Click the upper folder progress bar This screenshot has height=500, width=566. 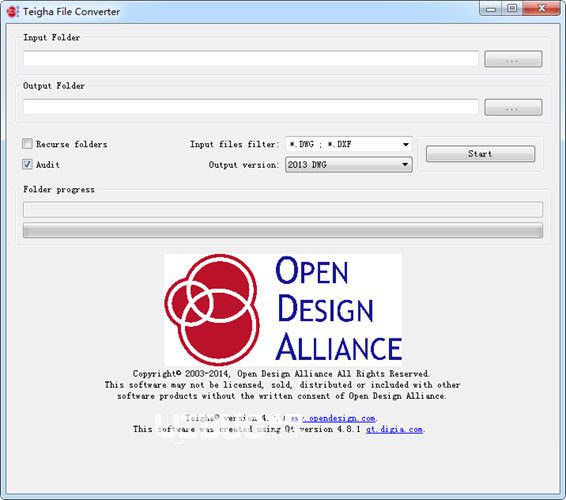coord(283,210)
